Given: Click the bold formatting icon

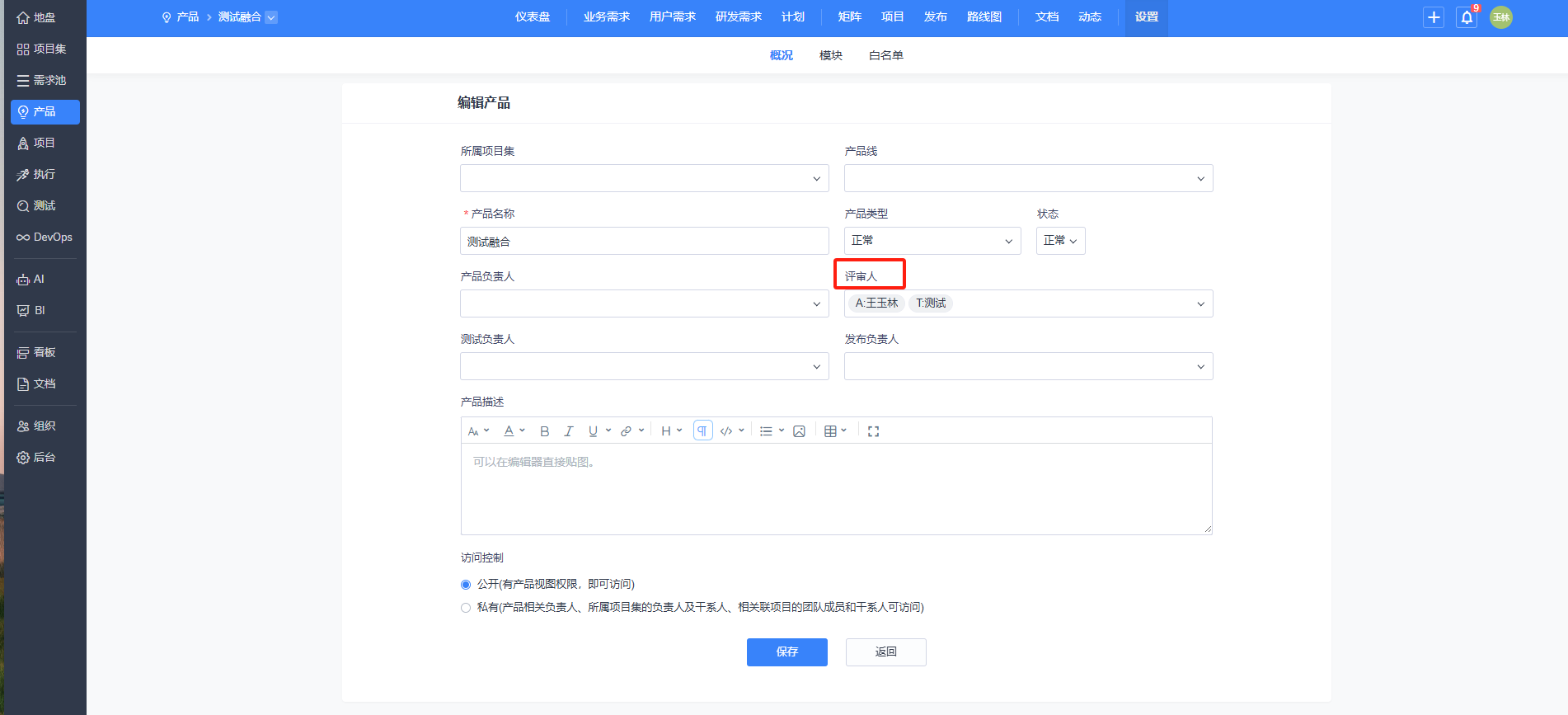Looking at the screenshot, I should click(544, 431).
